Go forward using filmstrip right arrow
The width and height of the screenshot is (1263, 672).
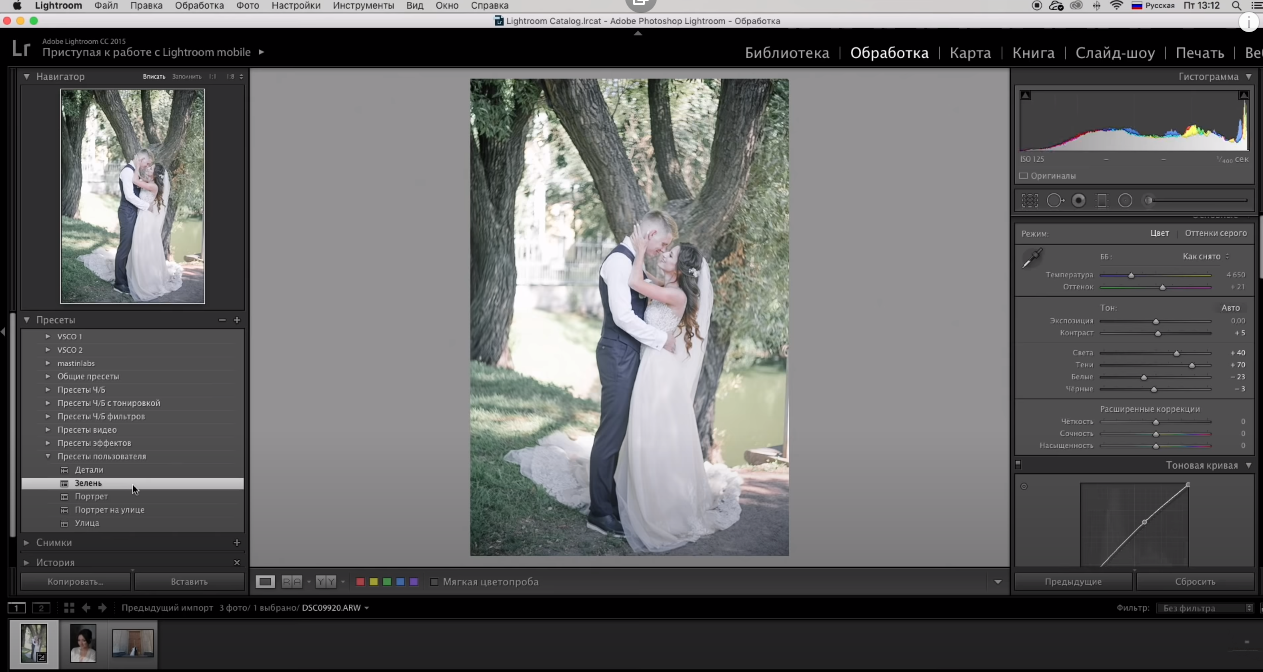pyautogui.click(x=102, y=607)
